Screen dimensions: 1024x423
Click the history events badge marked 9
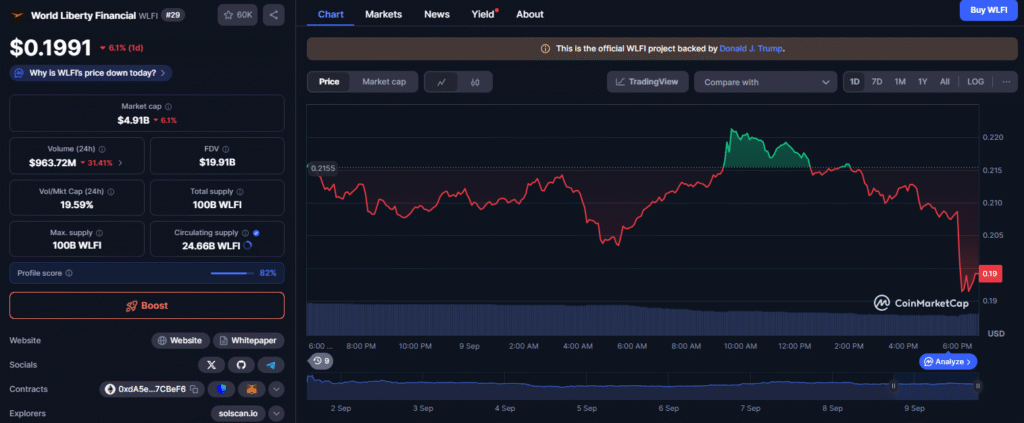321,360
